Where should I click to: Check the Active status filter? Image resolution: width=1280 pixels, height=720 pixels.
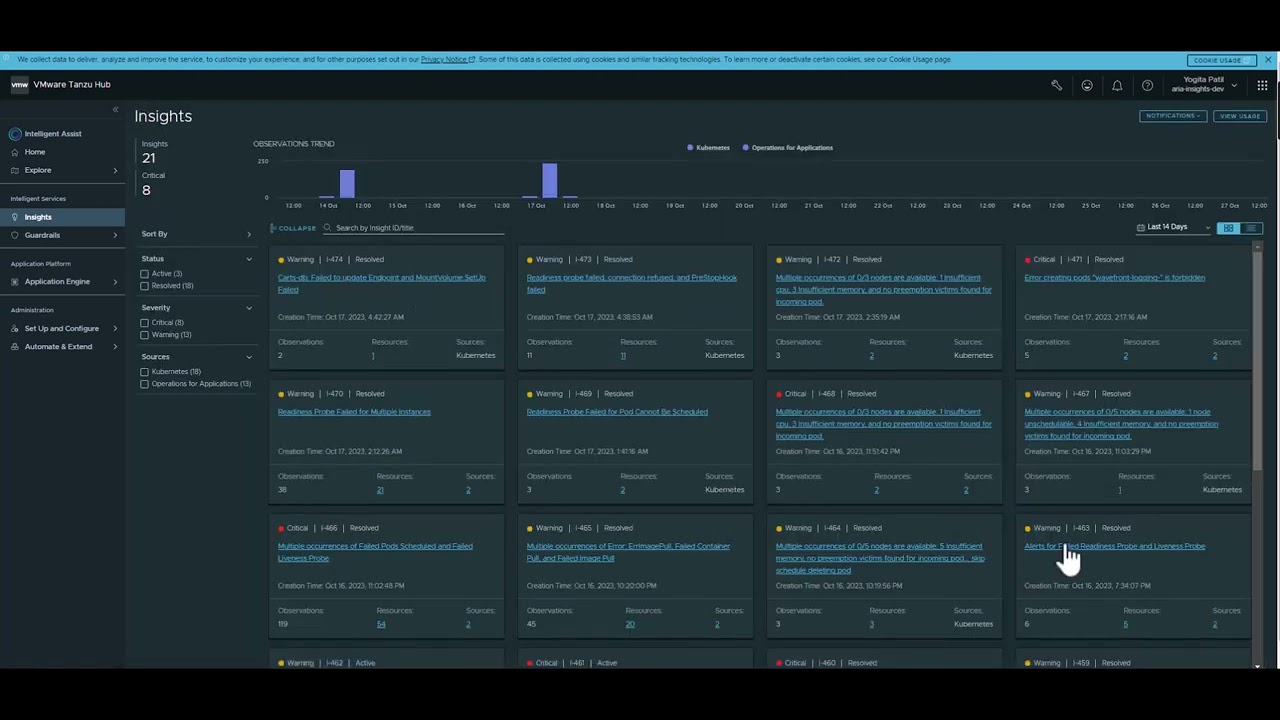tap(144, 274)
